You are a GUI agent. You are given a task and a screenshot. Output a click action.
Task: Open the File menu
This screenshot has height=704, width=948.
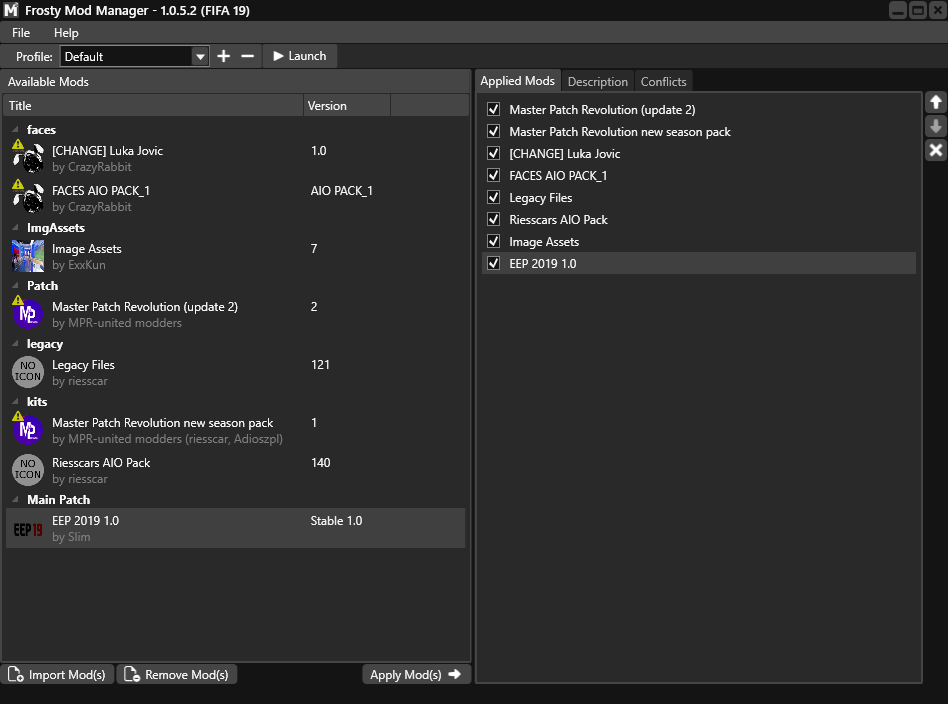(21, 33)
